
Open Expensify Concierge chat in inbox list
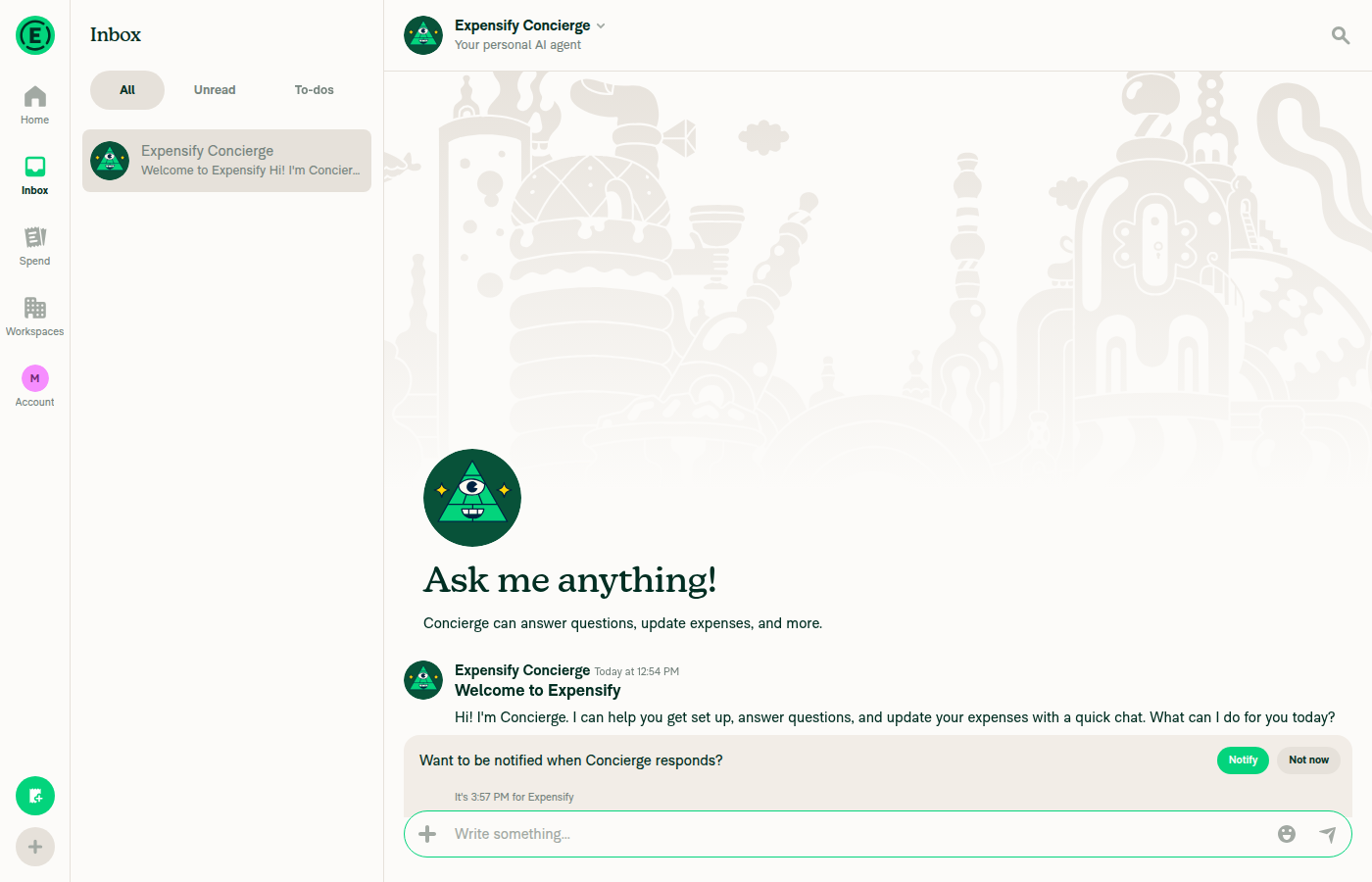(x=226, y=161)
